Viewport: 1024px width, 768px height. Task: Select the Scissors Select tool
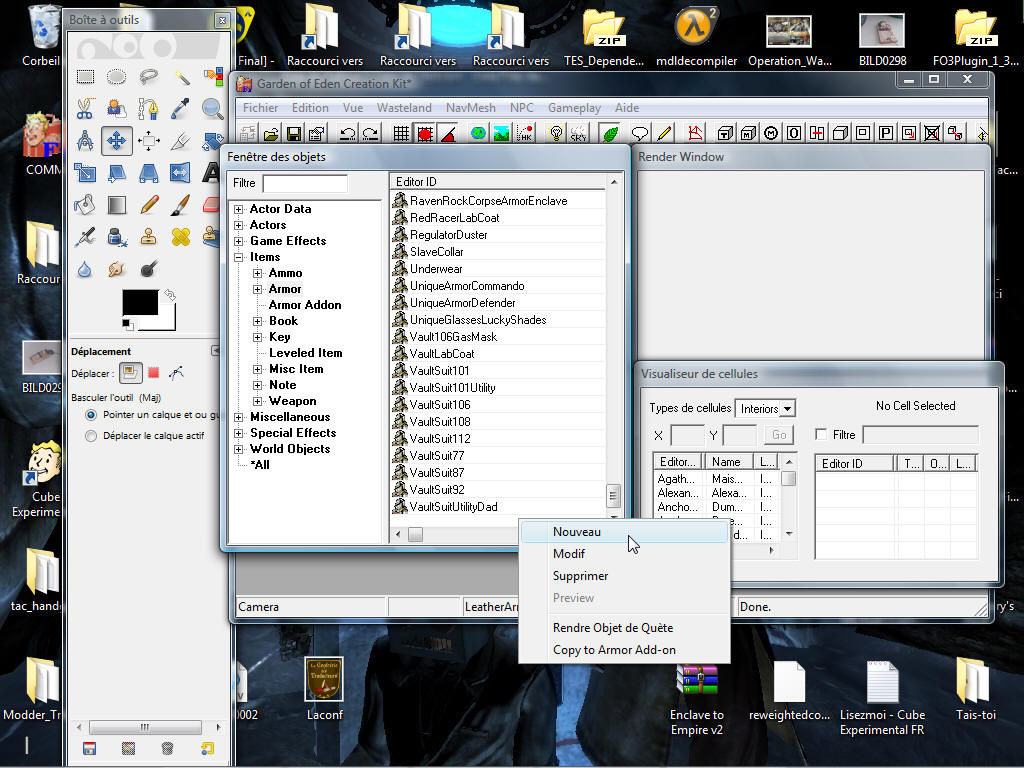tap(85, 108)
